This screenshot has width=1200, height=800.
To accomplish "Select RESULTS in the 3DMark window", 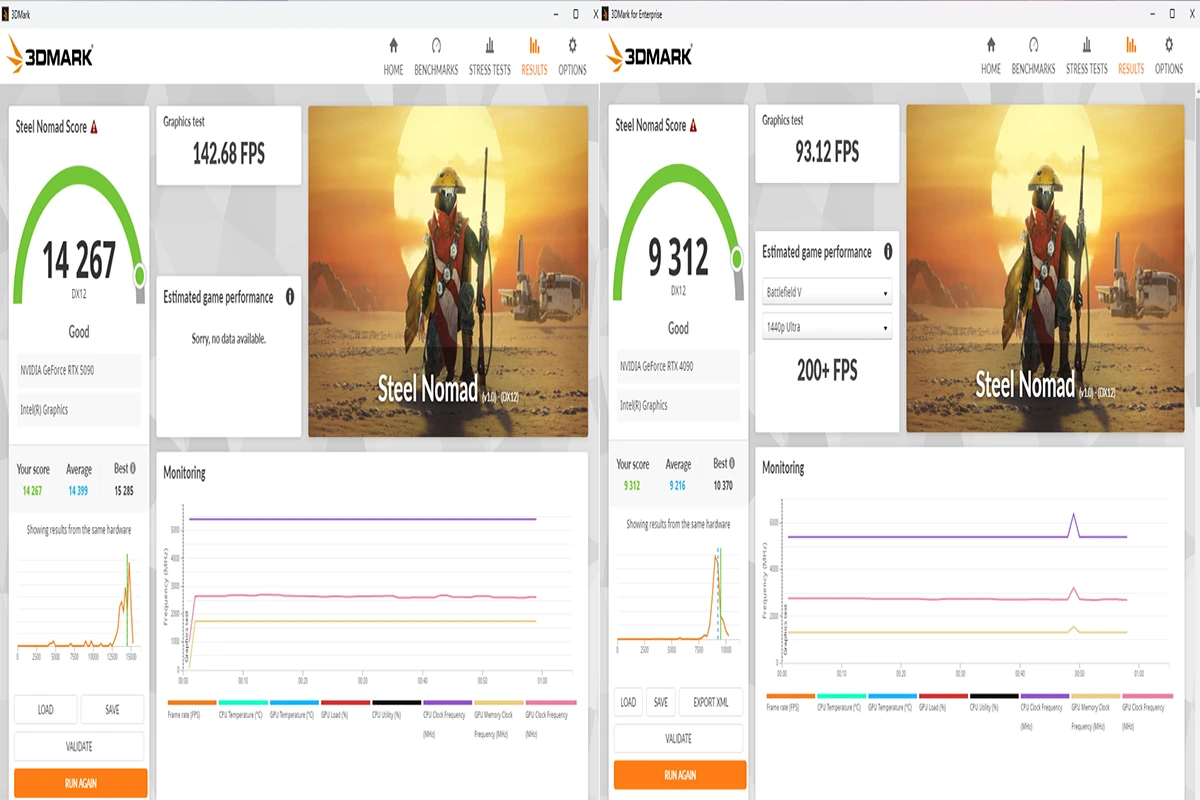I will pos(534,56).
